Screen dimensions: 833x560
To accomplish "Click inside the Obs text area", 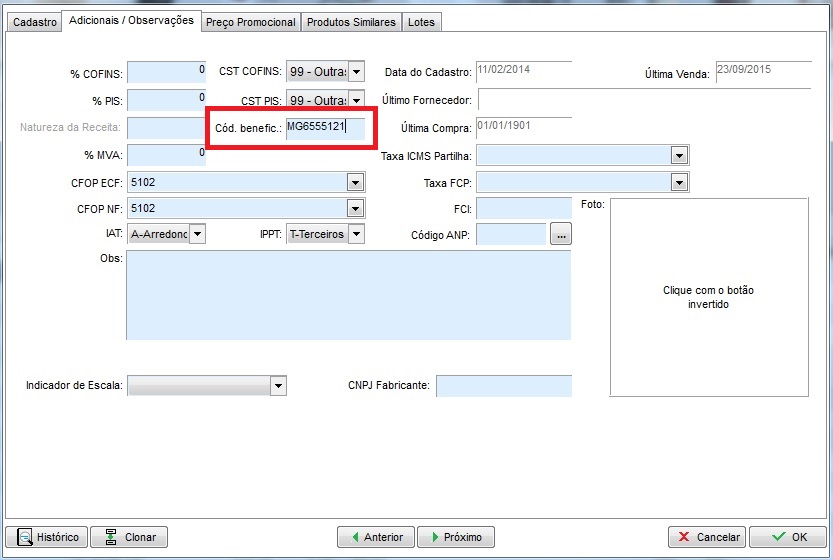I will coord(348,295).
